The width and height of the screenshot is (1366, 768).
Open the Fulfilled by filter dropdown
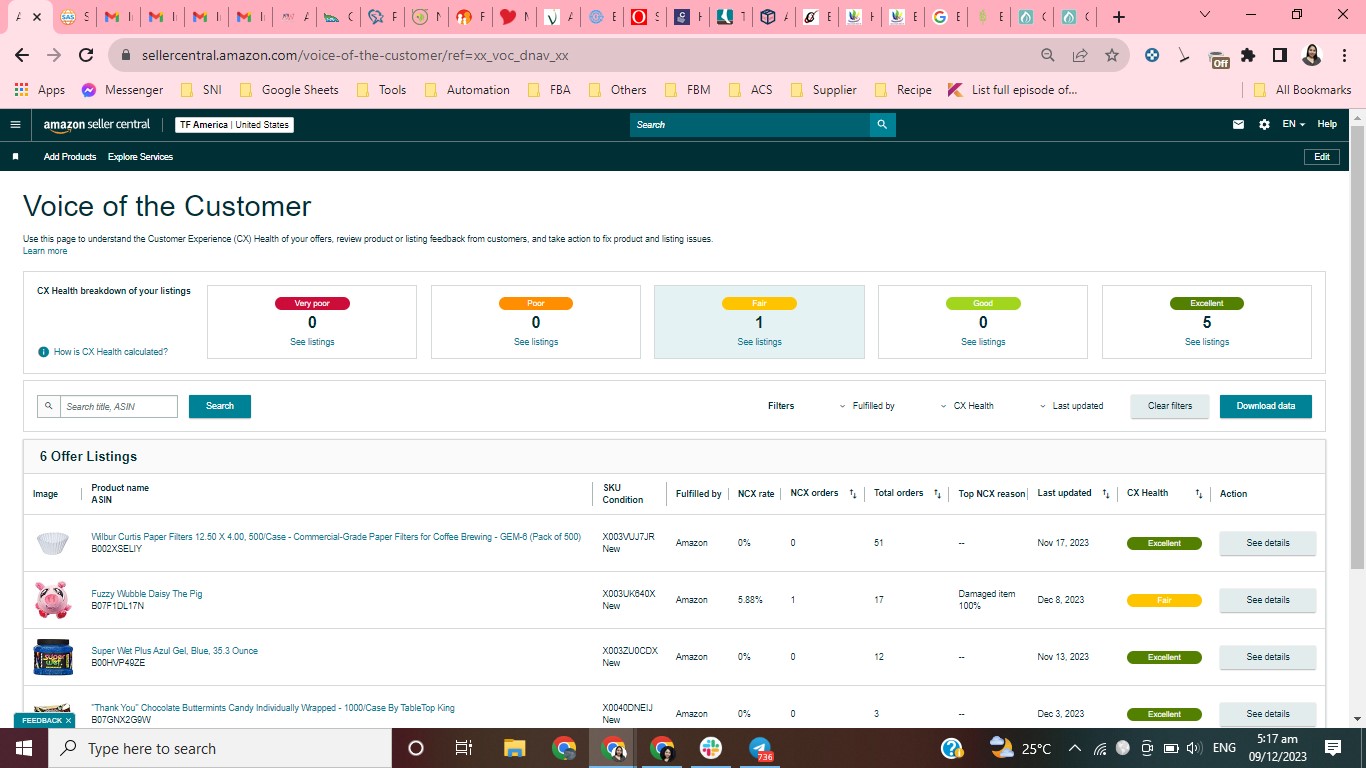click(867, 406)
